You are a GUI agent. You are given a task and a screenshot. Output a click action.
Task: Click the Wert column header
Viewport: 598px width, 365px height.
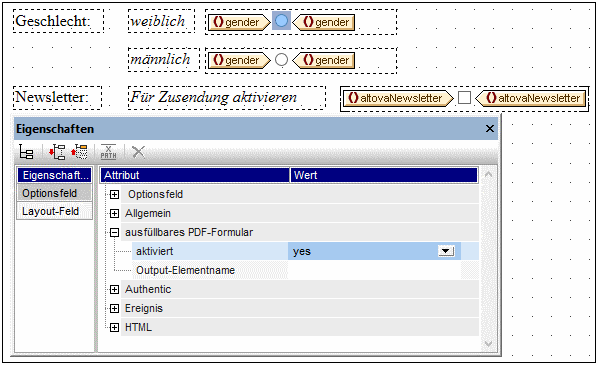coord(384,175)
